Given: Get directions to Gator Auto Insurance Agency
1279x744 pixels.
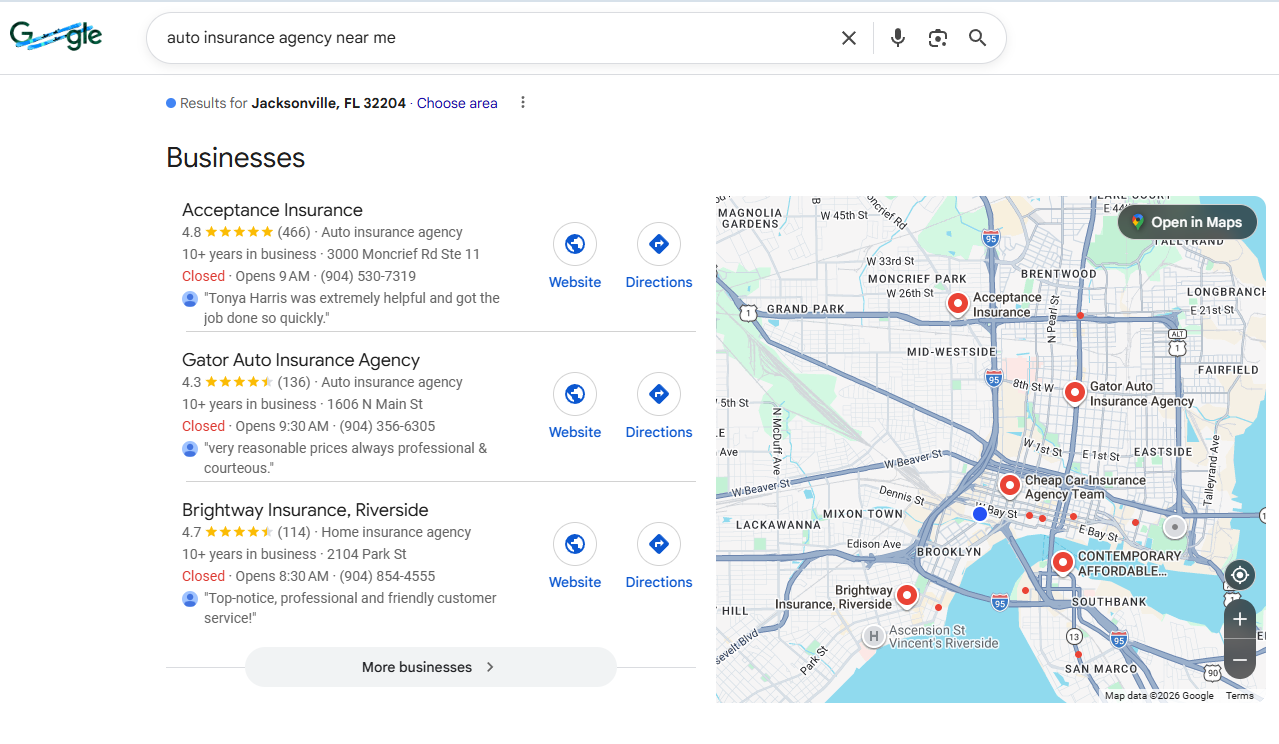Looking at the screenshot, I should (658, 394).
